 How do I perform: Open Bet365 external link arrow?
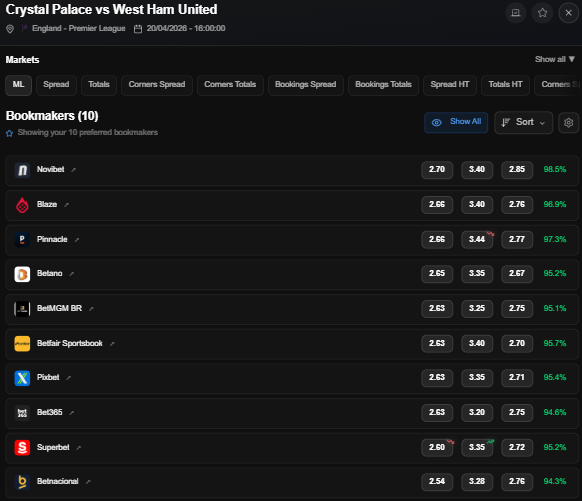coord(72,413)
